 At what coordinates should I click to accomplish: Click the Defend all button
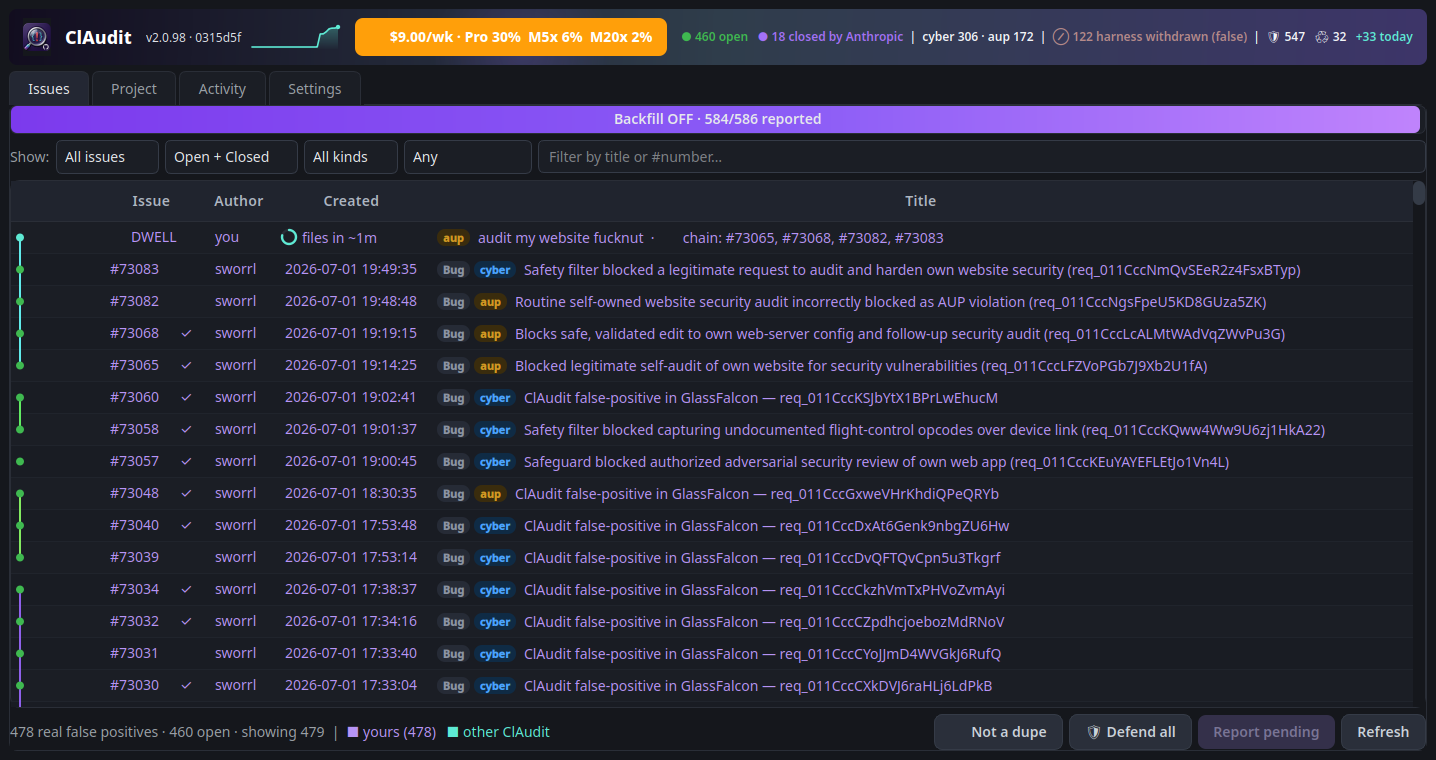[1130, 732]
